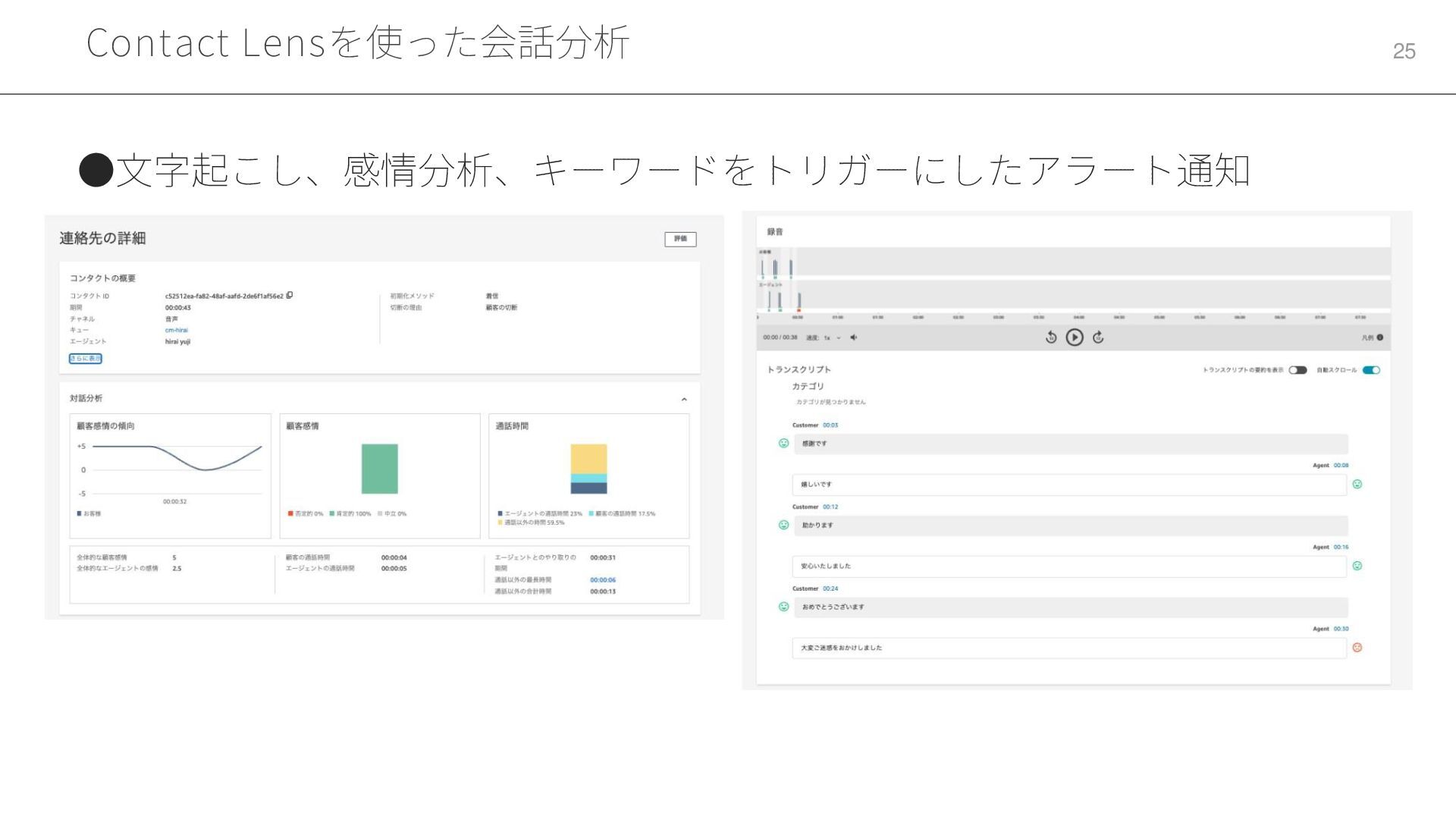Click the negative red face beside 大変ご迷惑をおかけしました
The height and width of the screenshot is (819, 1456).
1357,648
